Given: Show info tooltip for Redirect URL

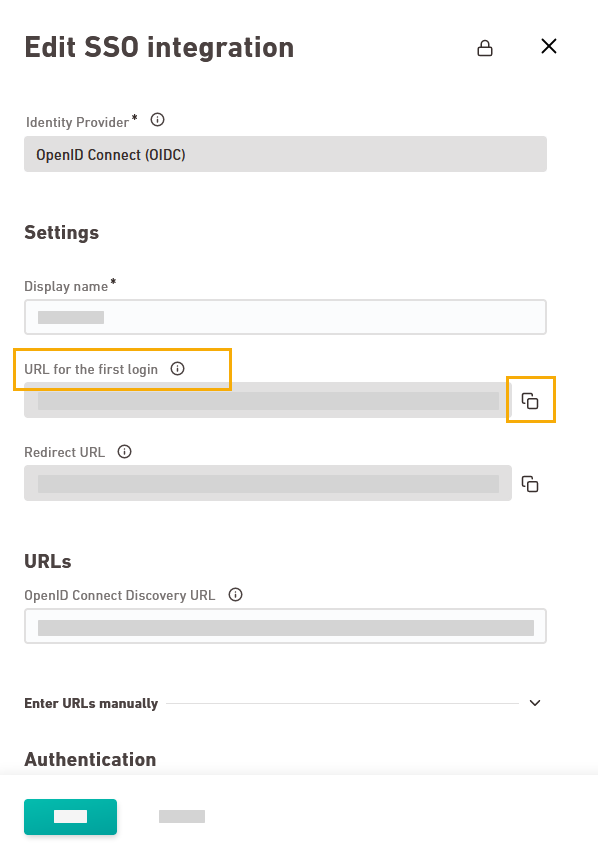Looking at the screenshot, I should 125,451.
